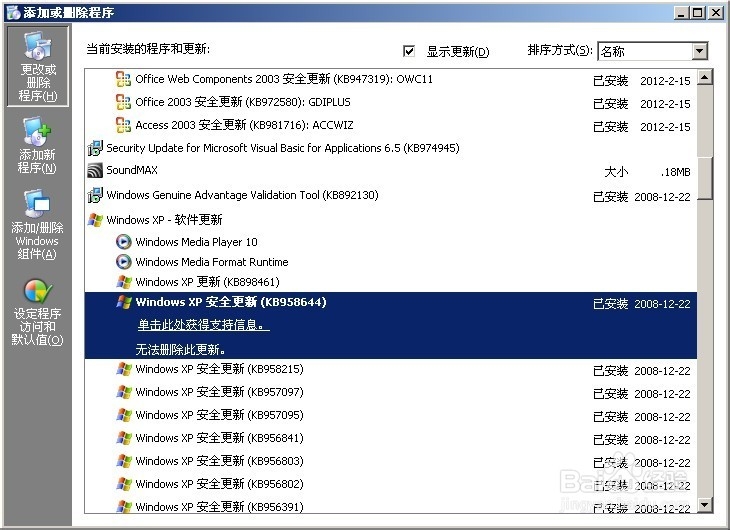Click the Windows Media Format Runtime icon
Image resolution: width=730 pixels, height=530 pixels.
pyautogui.click(x=123, y=262)
